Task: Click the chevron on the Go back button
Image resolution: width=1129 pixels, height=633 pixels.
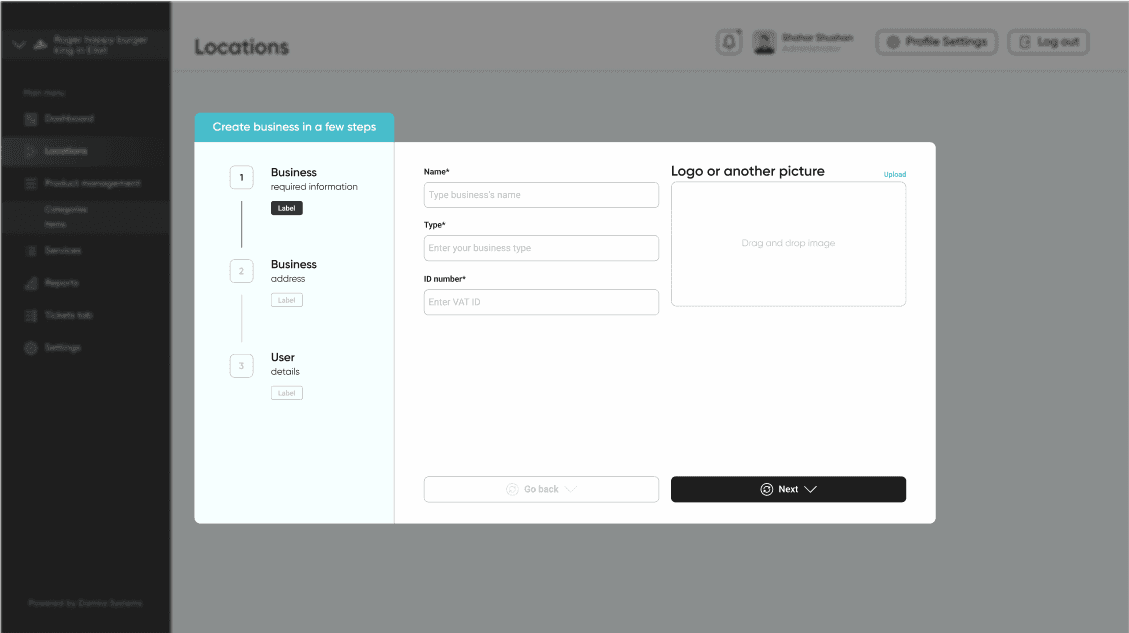Action: pos(571,489)
